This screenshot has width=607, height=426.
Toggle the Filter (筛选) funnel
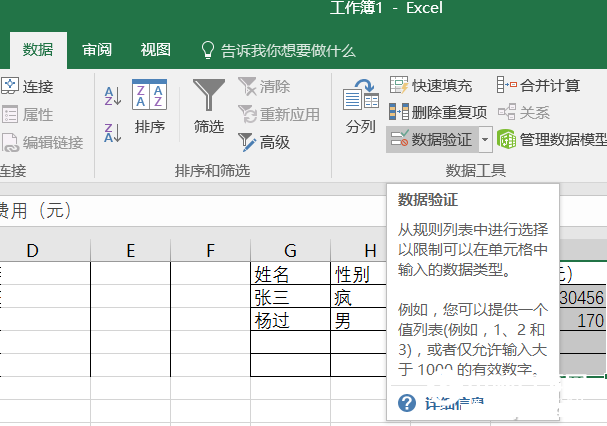(209, 106)
